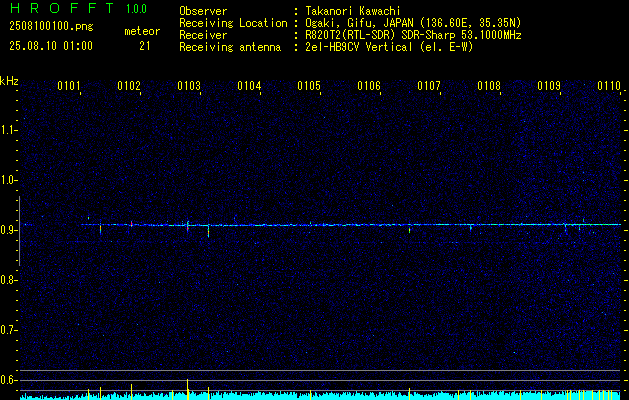Viewport: 629px width, 400px height.
Task: Click the vertical gray range bar near 0.9 kHz
Action: [x=19, y=231]
